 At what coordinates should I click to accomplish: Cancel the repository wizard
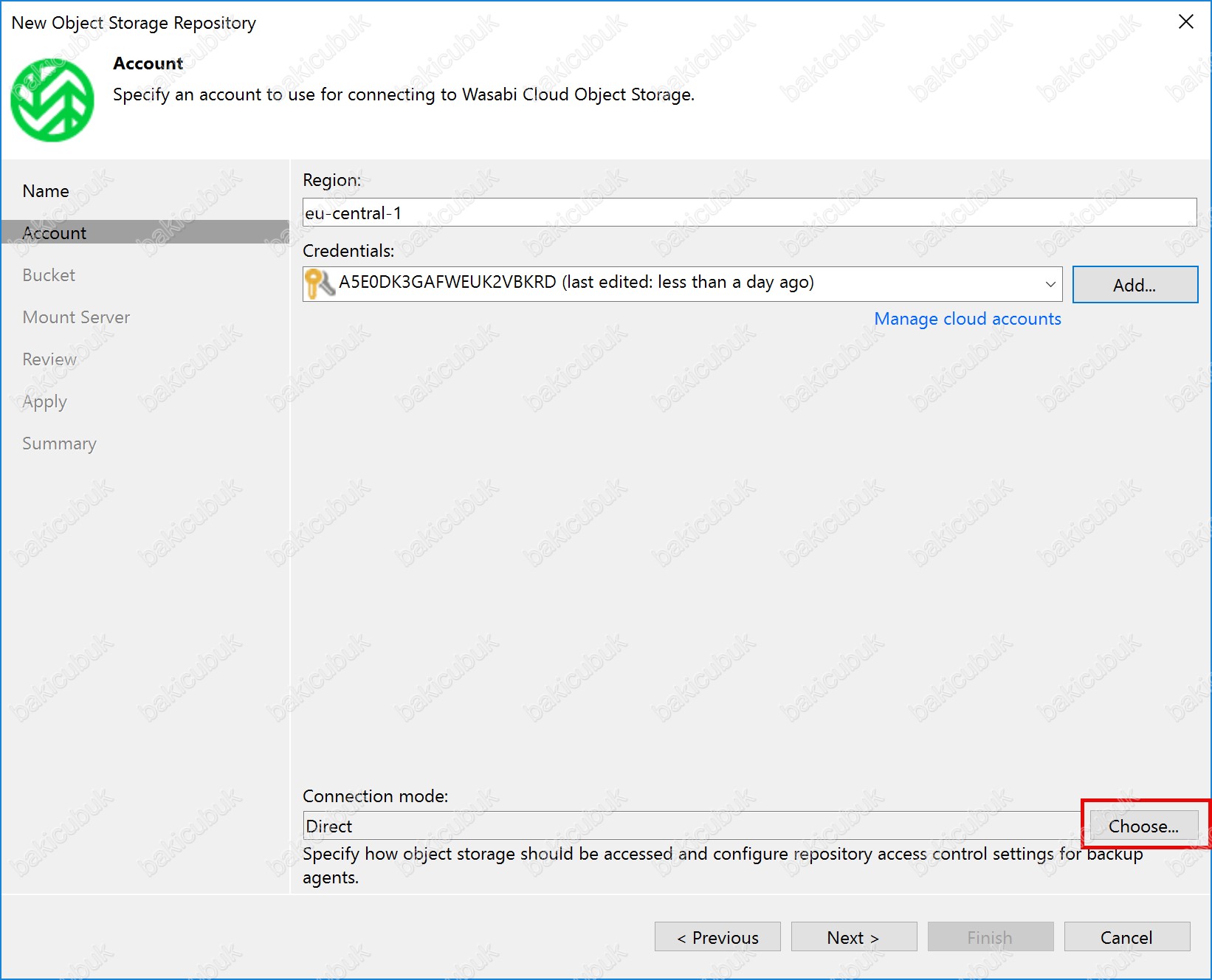pyautogui.click(x=1126, y=937)
